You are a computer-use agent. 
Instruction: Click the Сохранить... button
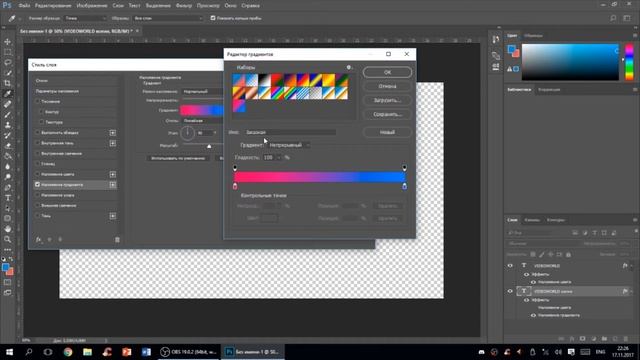pos(387,114)
